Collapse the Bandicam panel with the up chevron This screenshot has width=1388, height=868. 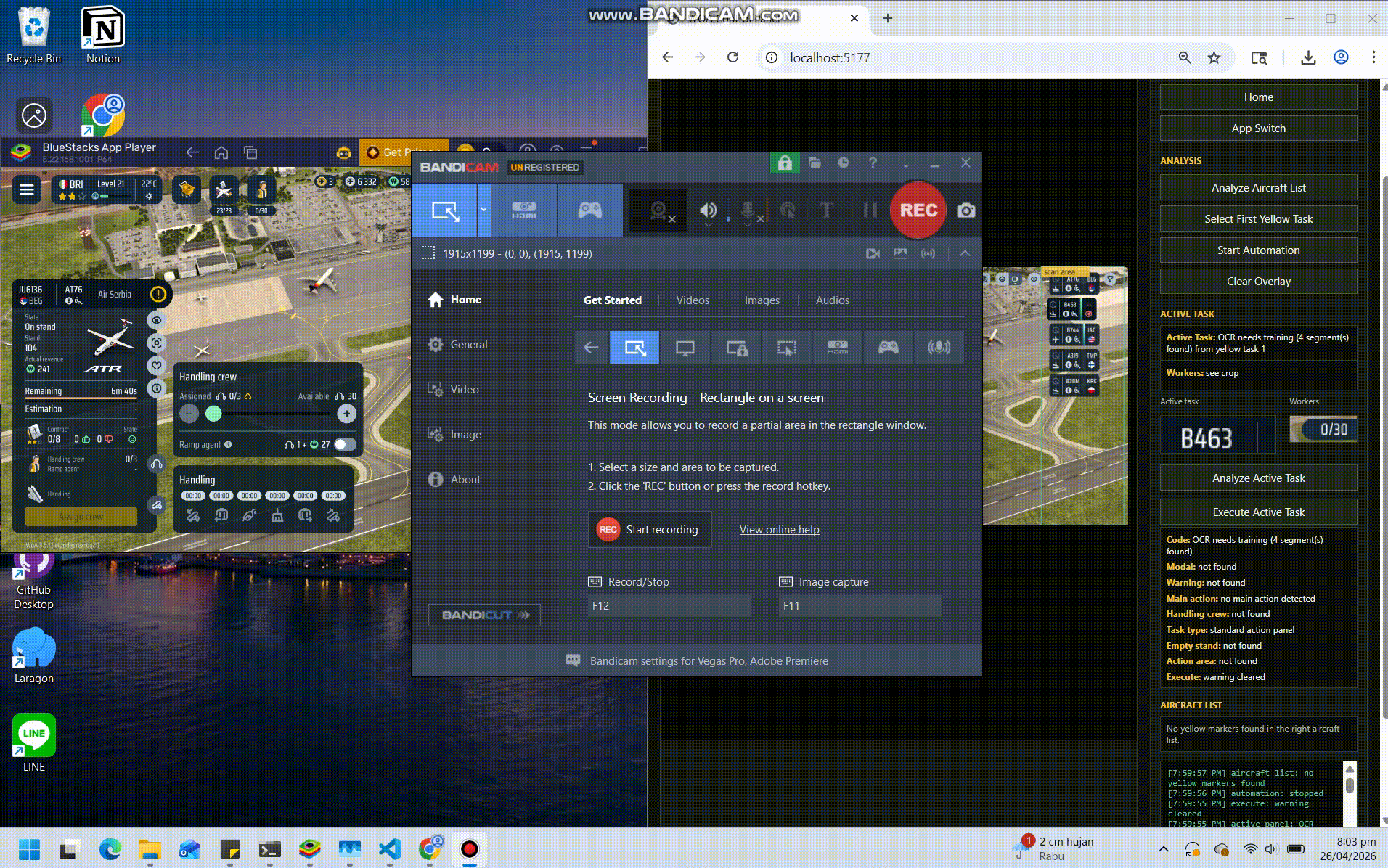(x=965, y=253)
